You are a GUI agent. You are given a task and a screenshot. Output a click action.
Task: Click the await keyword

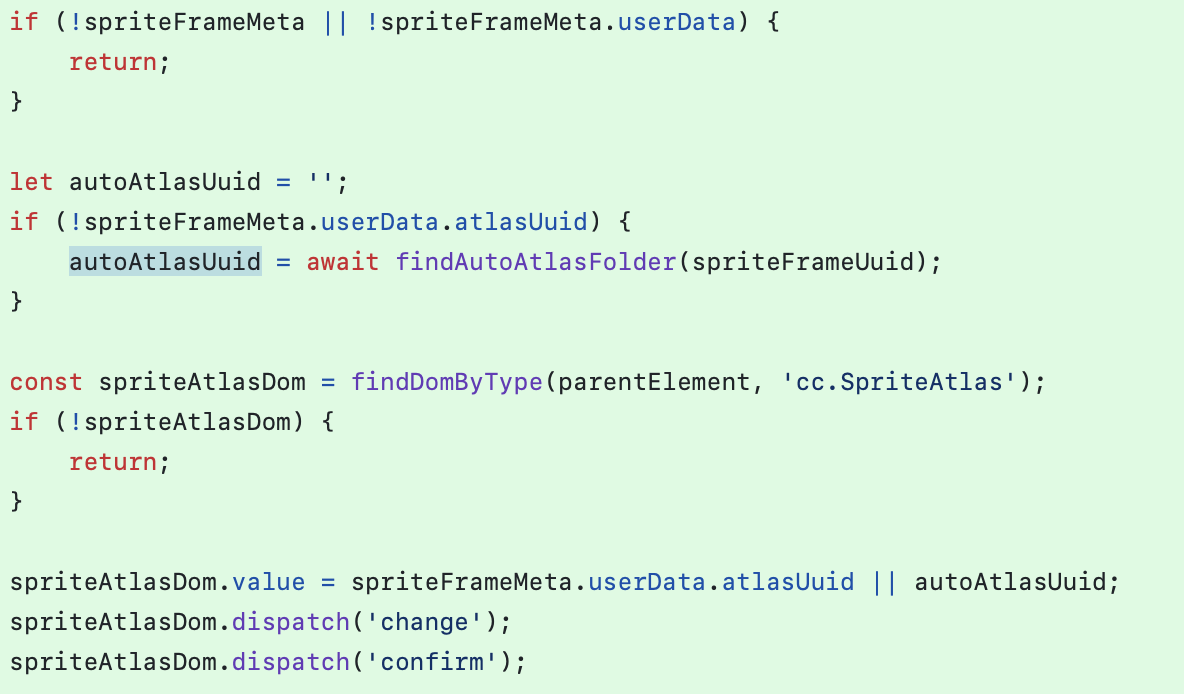[343, 262]
